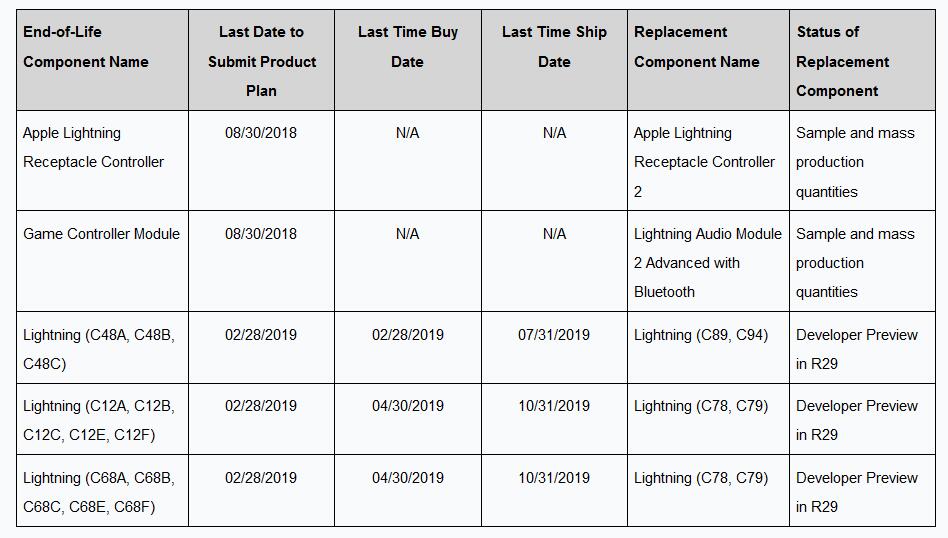
Task: Click the "Game Controller Module" cell
Action: (101, 234)
